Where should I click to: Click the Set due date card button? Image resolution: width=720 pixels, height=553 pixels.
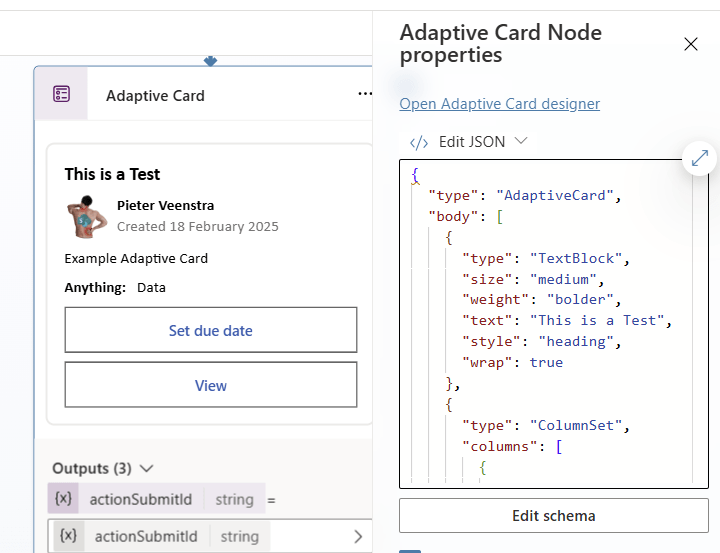click(211, 330)
